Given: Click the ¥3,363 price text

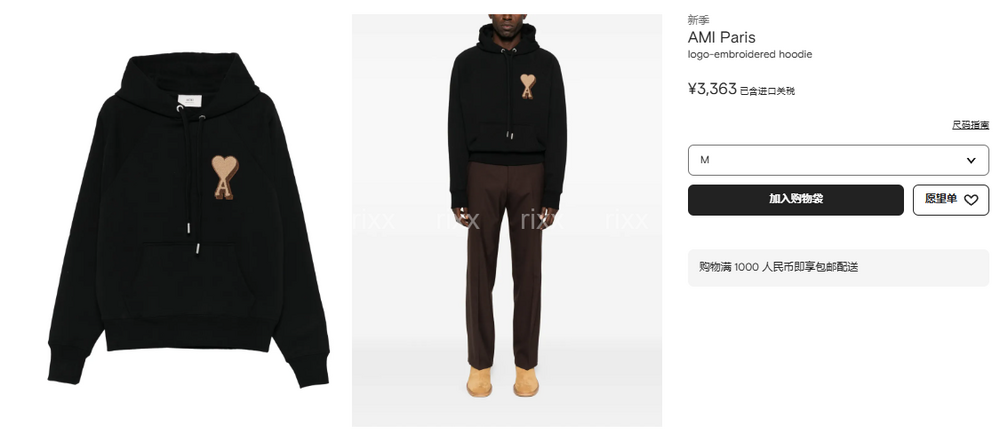Looking at the screenshot, I should click(712, 89).
